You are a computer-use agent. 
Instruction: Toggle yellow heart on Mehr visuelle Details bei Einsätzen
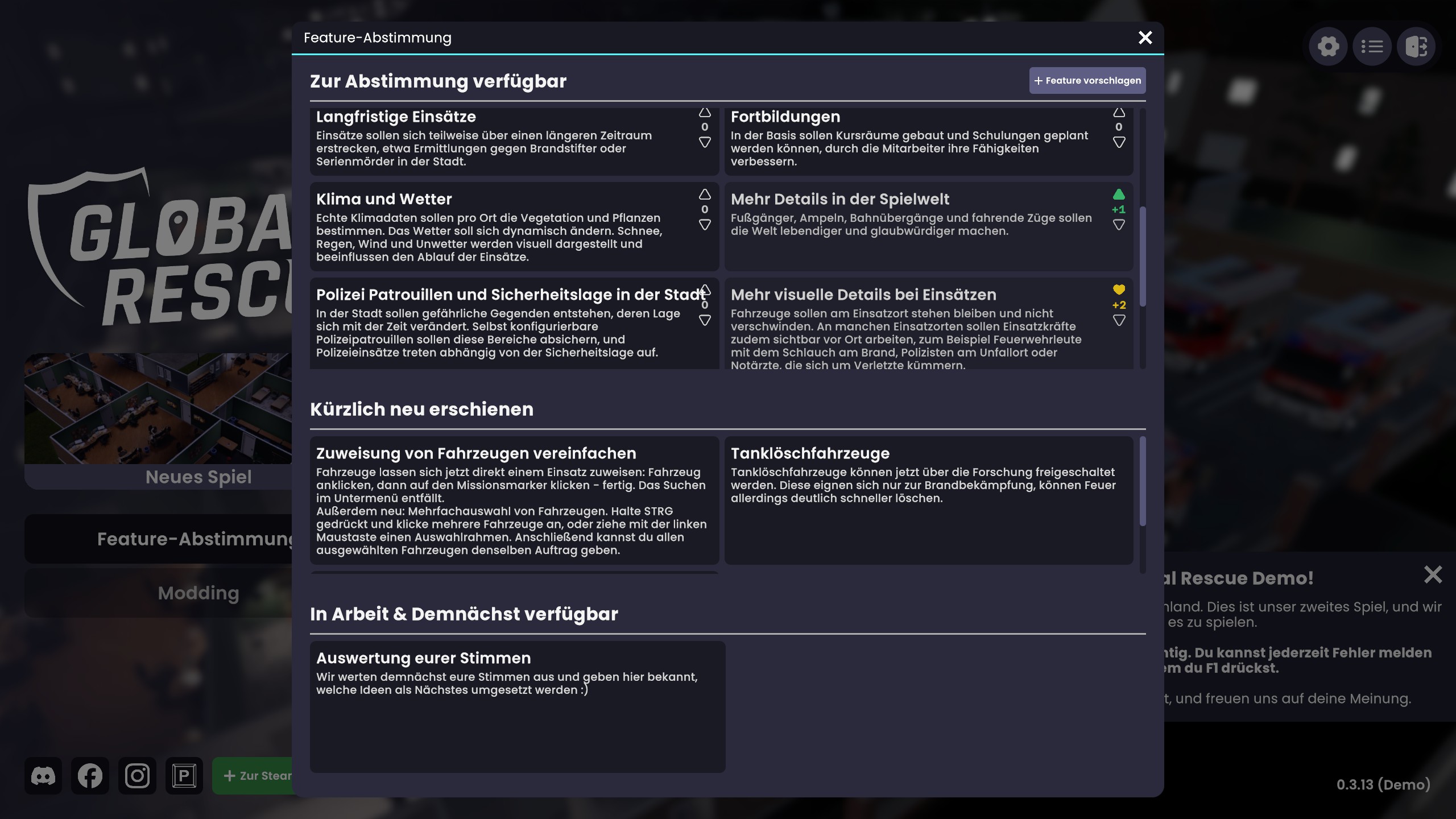tap(1119, 290)
